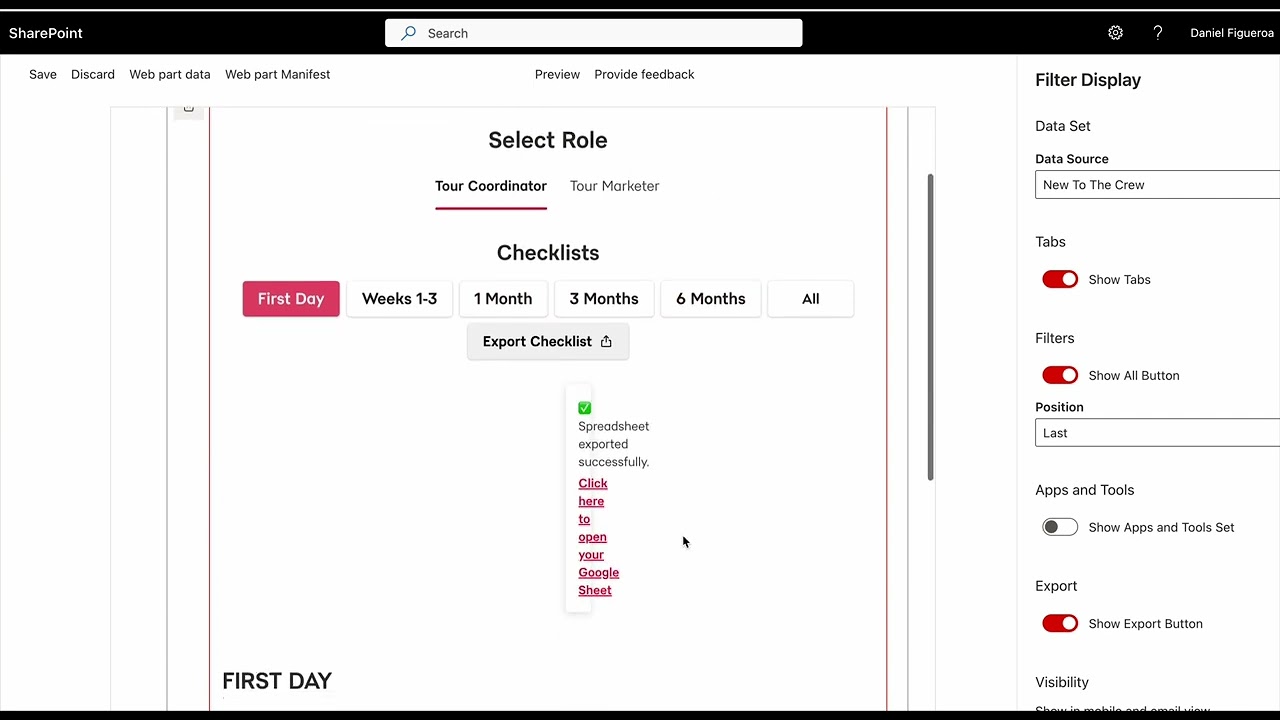
Task: Click the Tabs section label
Action: [1050, 242]
